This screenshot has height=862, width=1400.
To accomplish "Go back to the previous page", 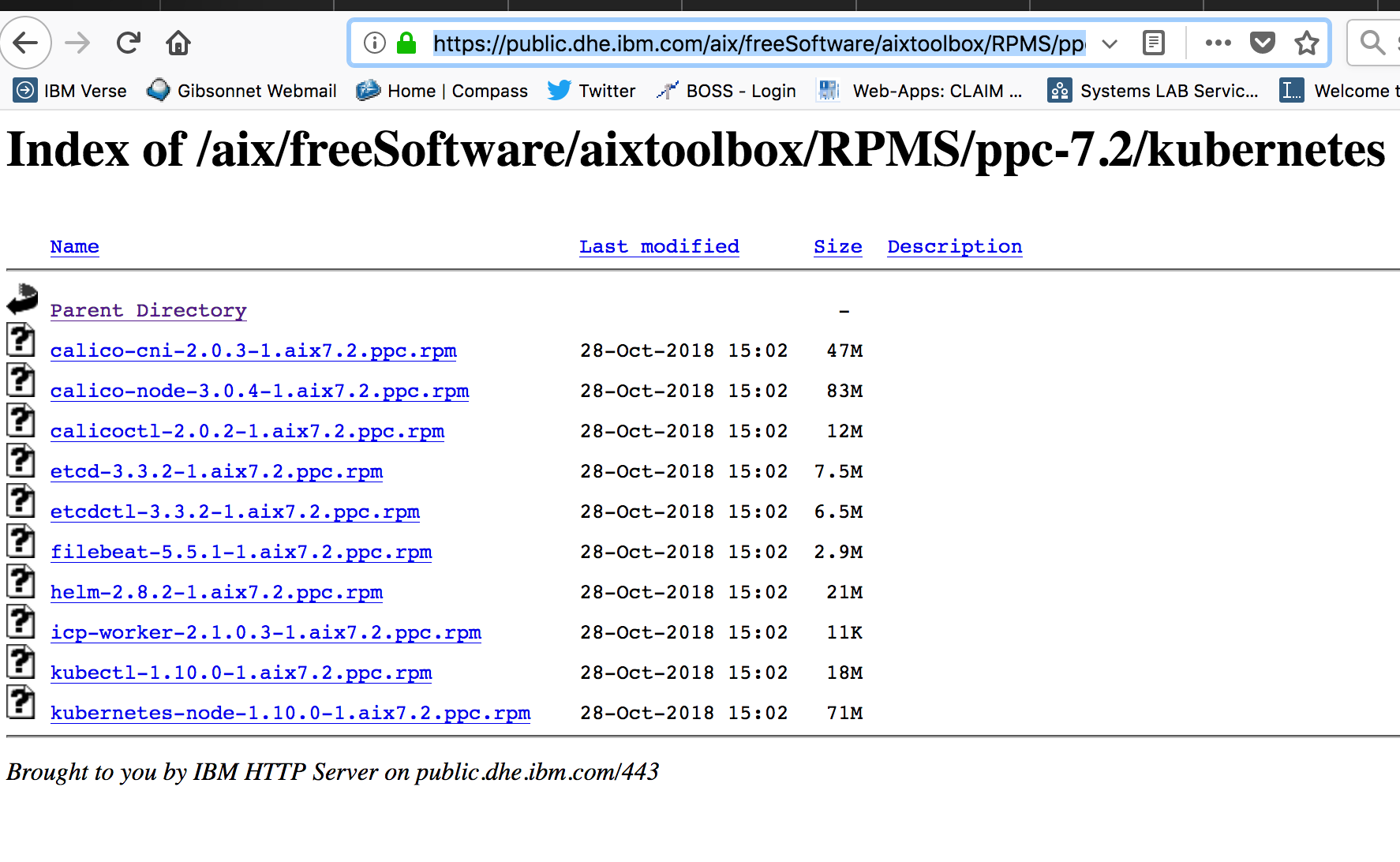I will (26, 43).
